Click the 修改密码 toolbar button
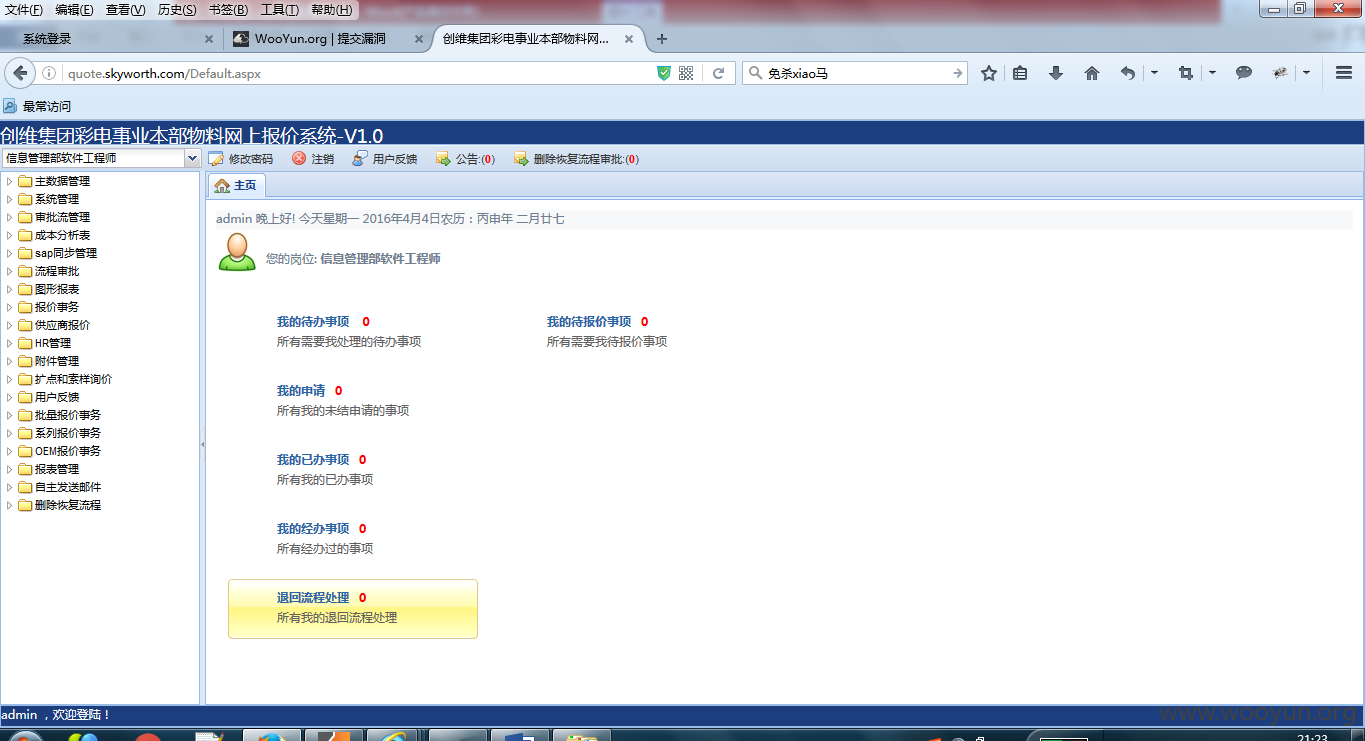The width and height of the screenshot is (1365, 741). 241,159
